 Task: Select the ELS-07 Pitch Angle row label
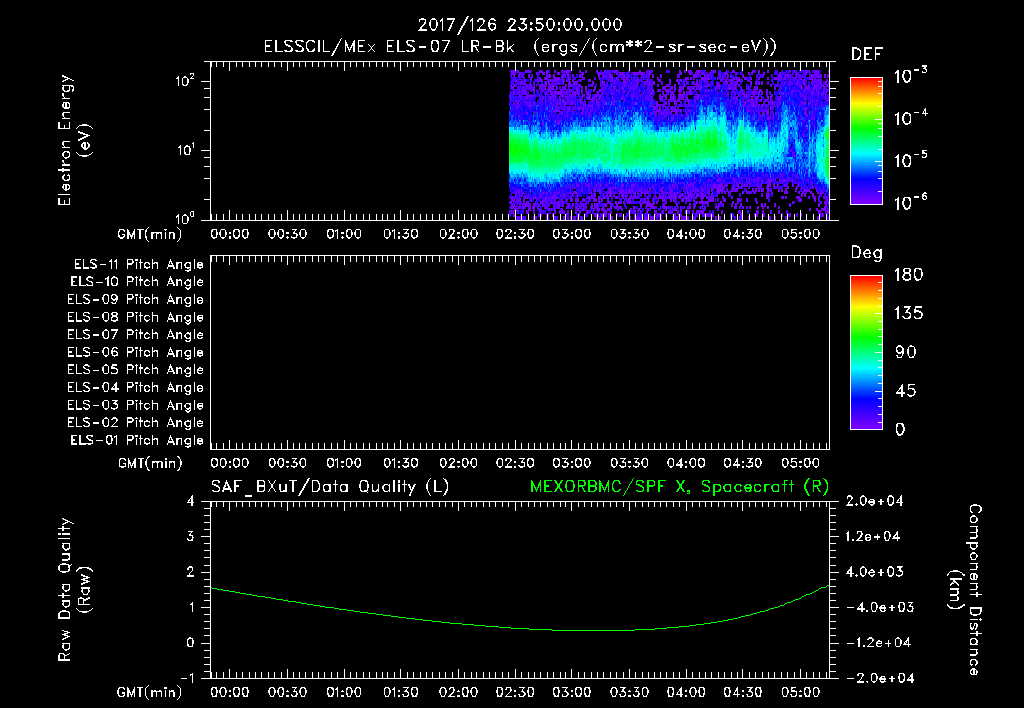click(135, 334)
